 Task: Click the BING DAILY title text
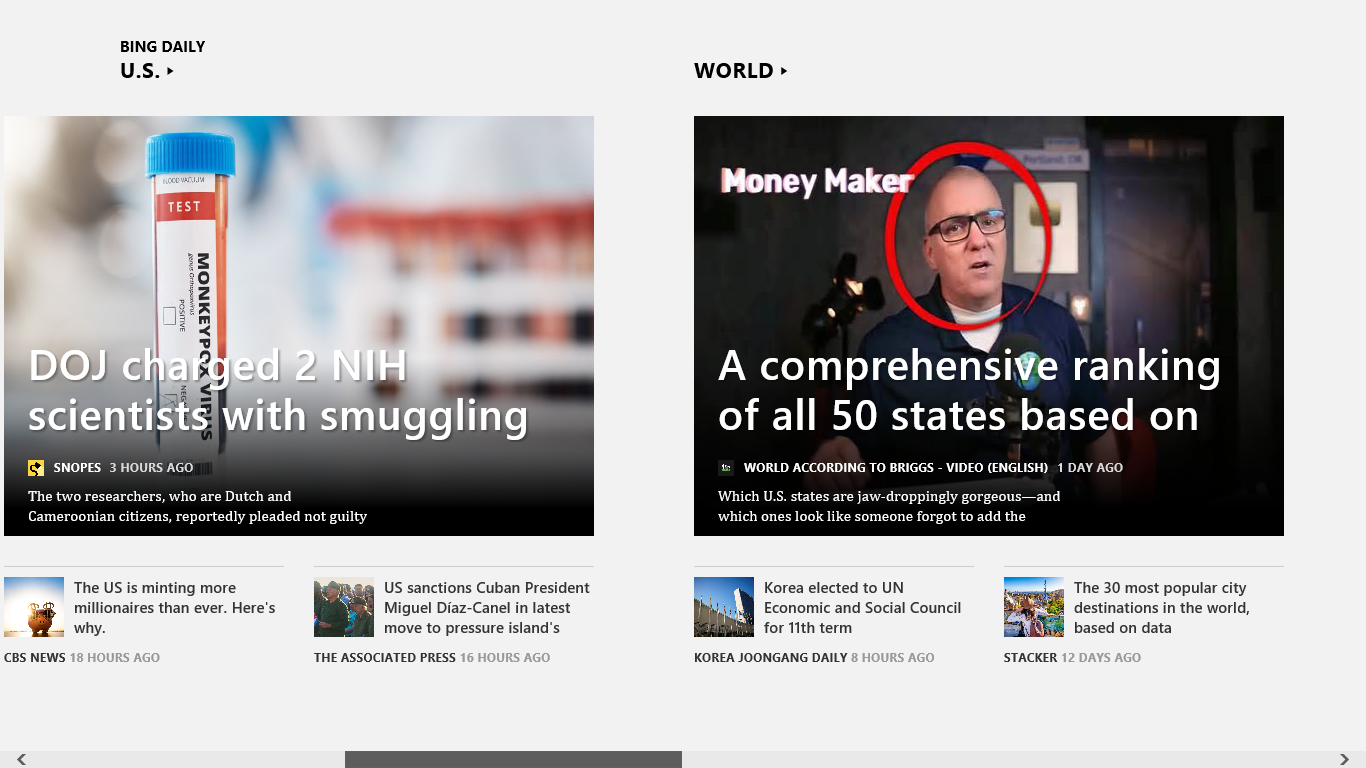click(x=162, y=46)
